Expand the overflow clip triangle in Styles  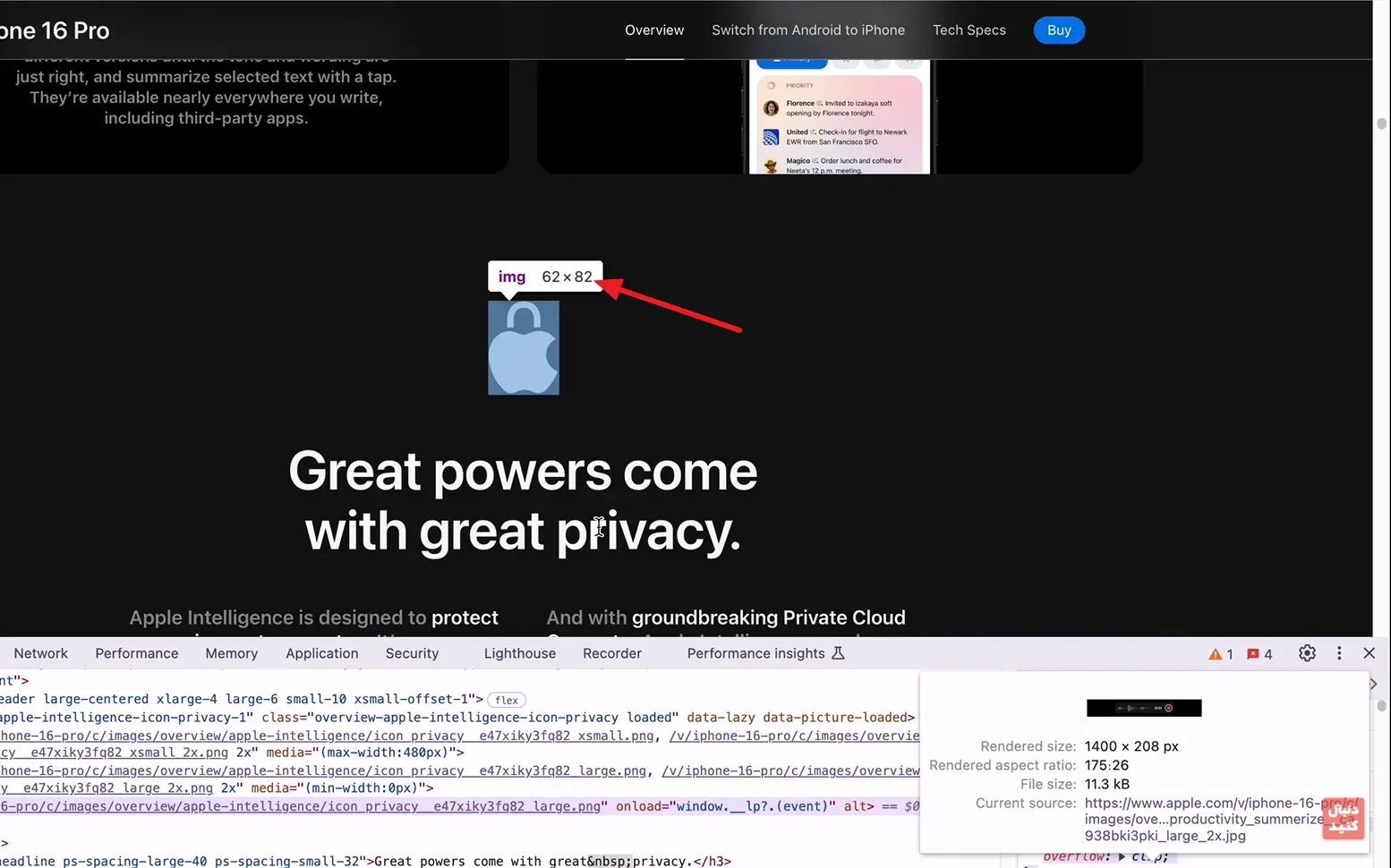point(1122,856)
